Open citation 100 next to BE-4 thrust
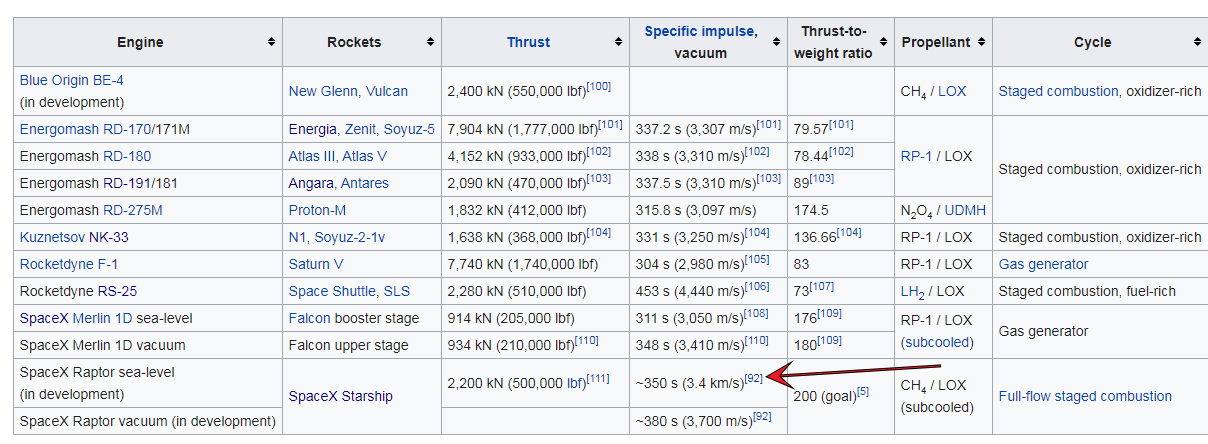The image size is (1208, 444). (599, 86)
